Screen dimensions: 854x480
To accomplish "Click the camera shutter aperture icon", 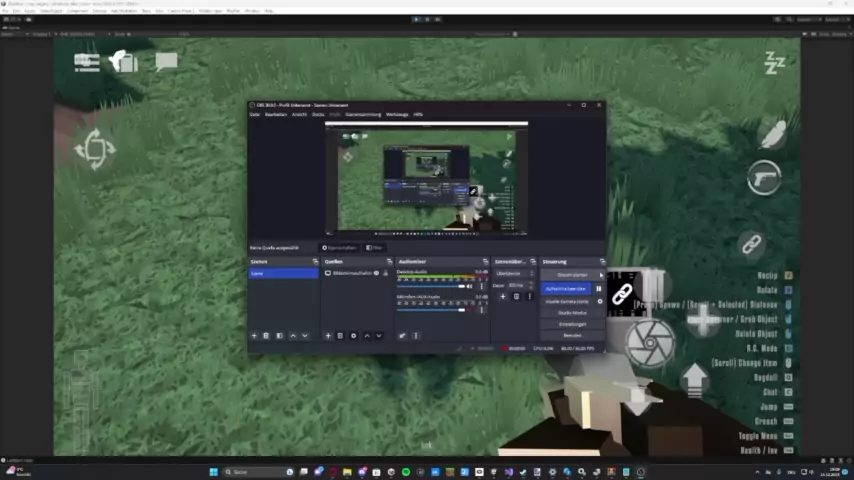I will click(x=649, y=342).
